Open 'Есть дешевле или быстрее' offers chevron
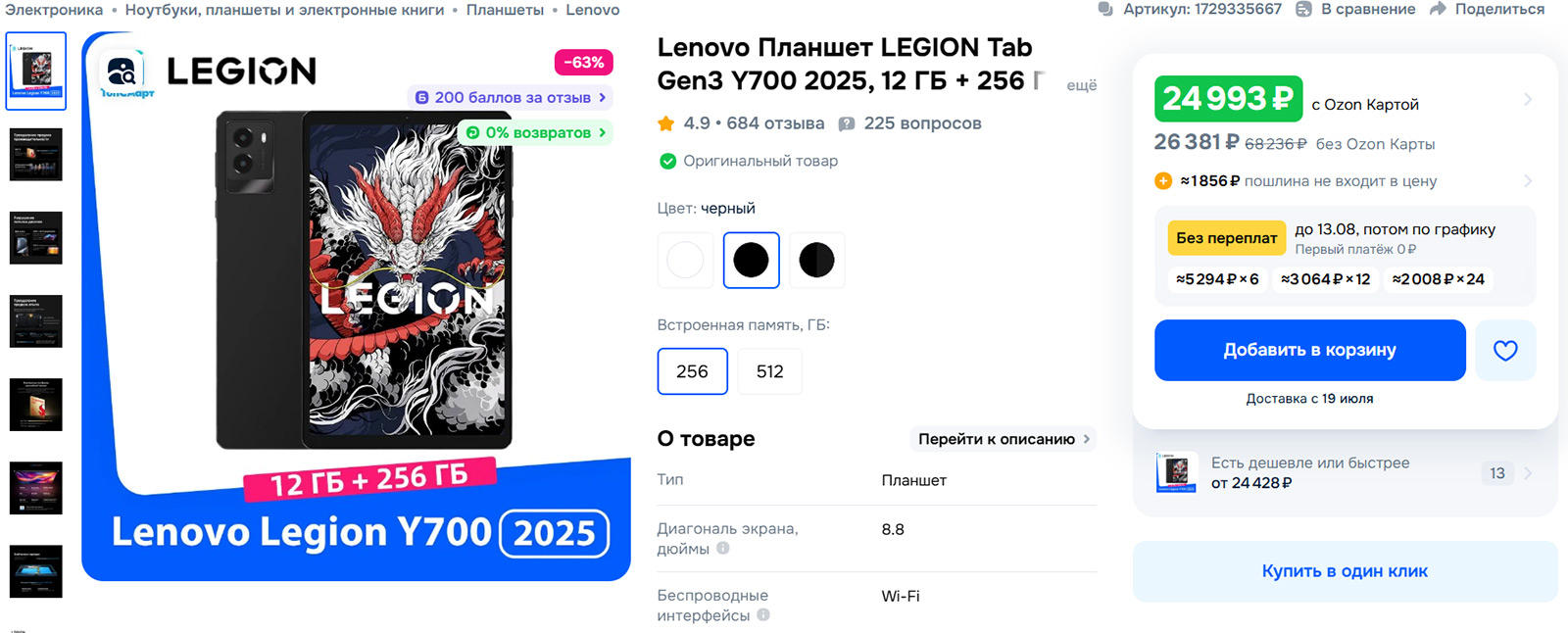This screenshot has height=633, width=1568. [x=1528, y=473]
